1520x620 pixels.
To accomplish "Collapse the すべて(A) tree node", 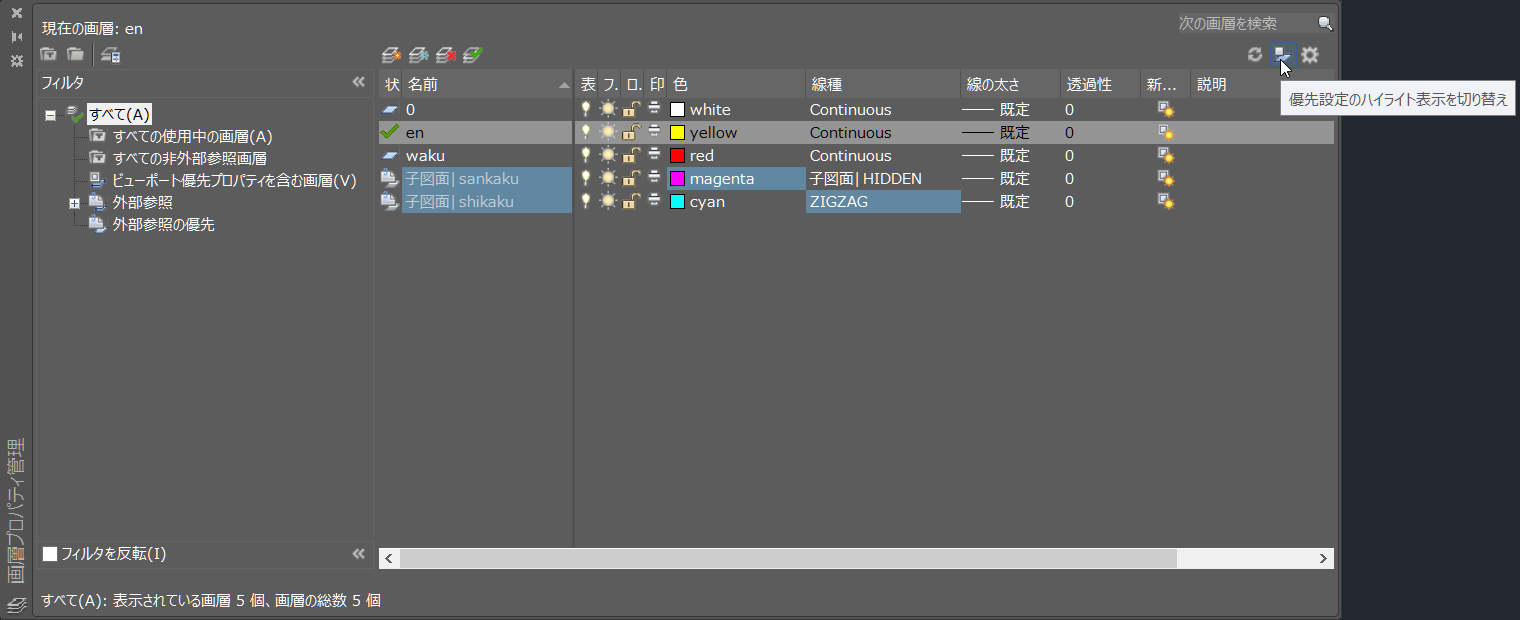I will (50, 115).
